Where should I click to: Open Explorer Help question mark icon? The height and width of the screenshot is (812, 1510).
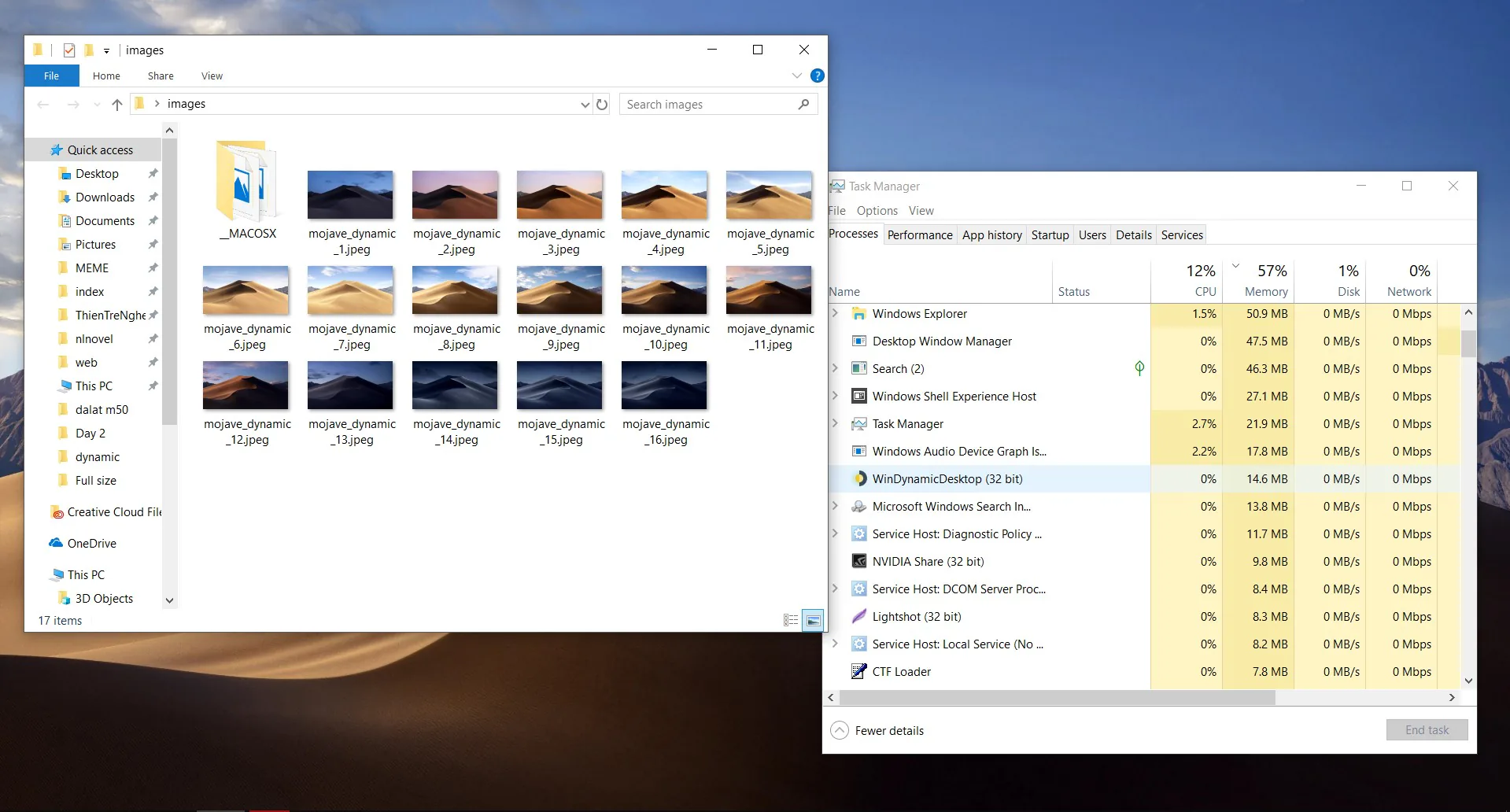tap(818, 76)
